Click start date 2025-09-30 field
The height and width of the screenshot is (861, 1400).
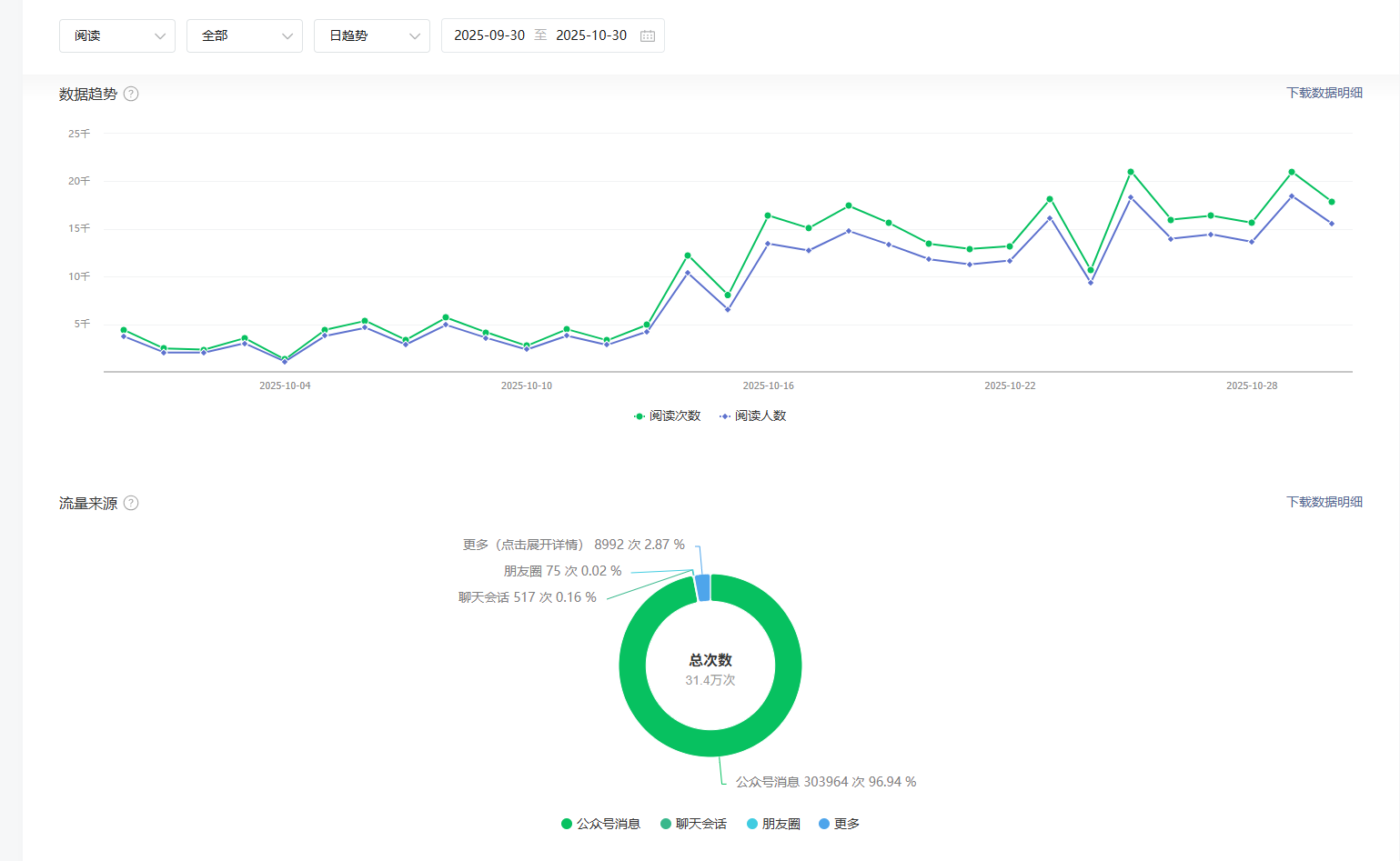pos(489,35)
